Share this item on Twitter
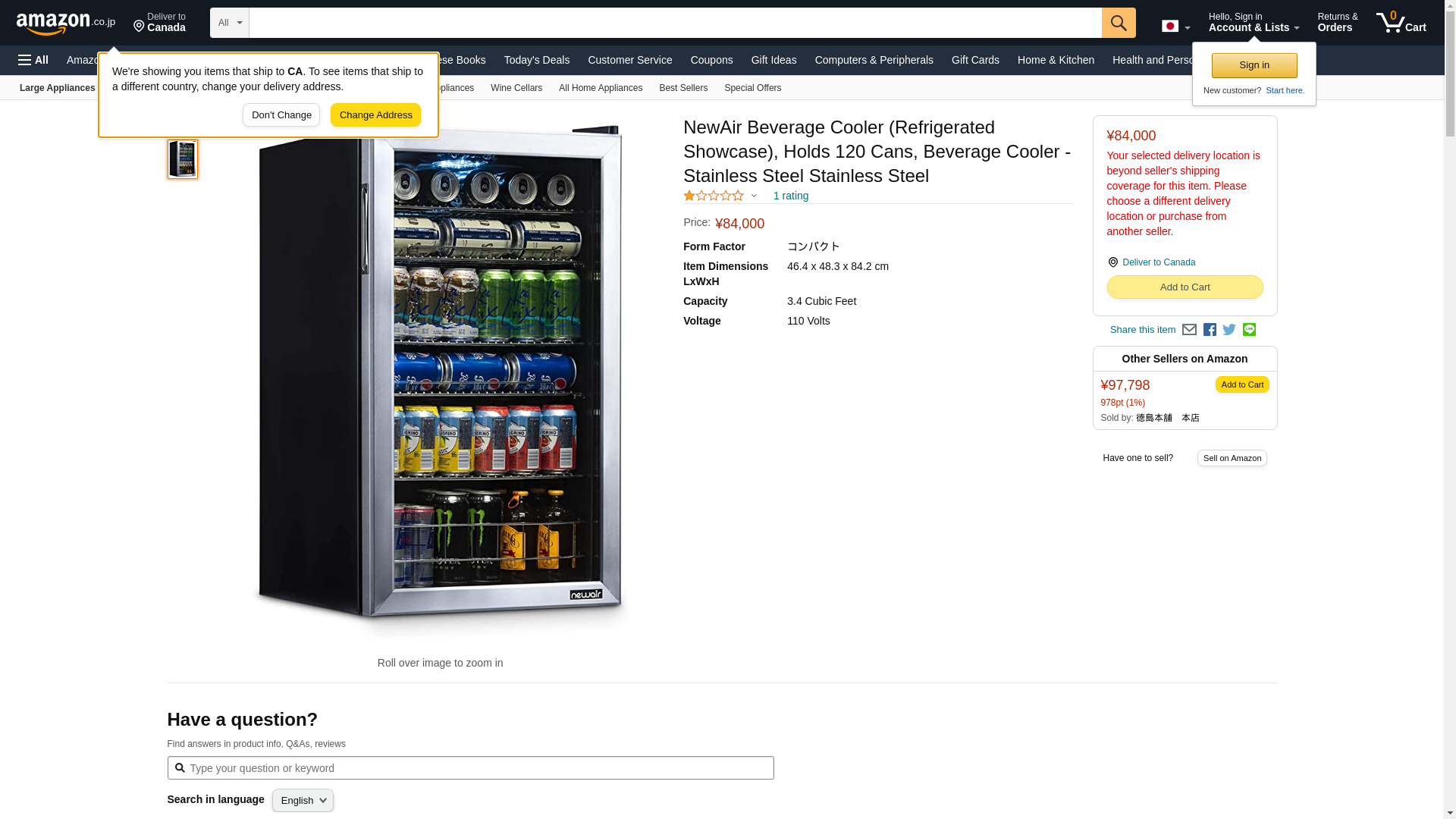 [x=1229, y=330]
